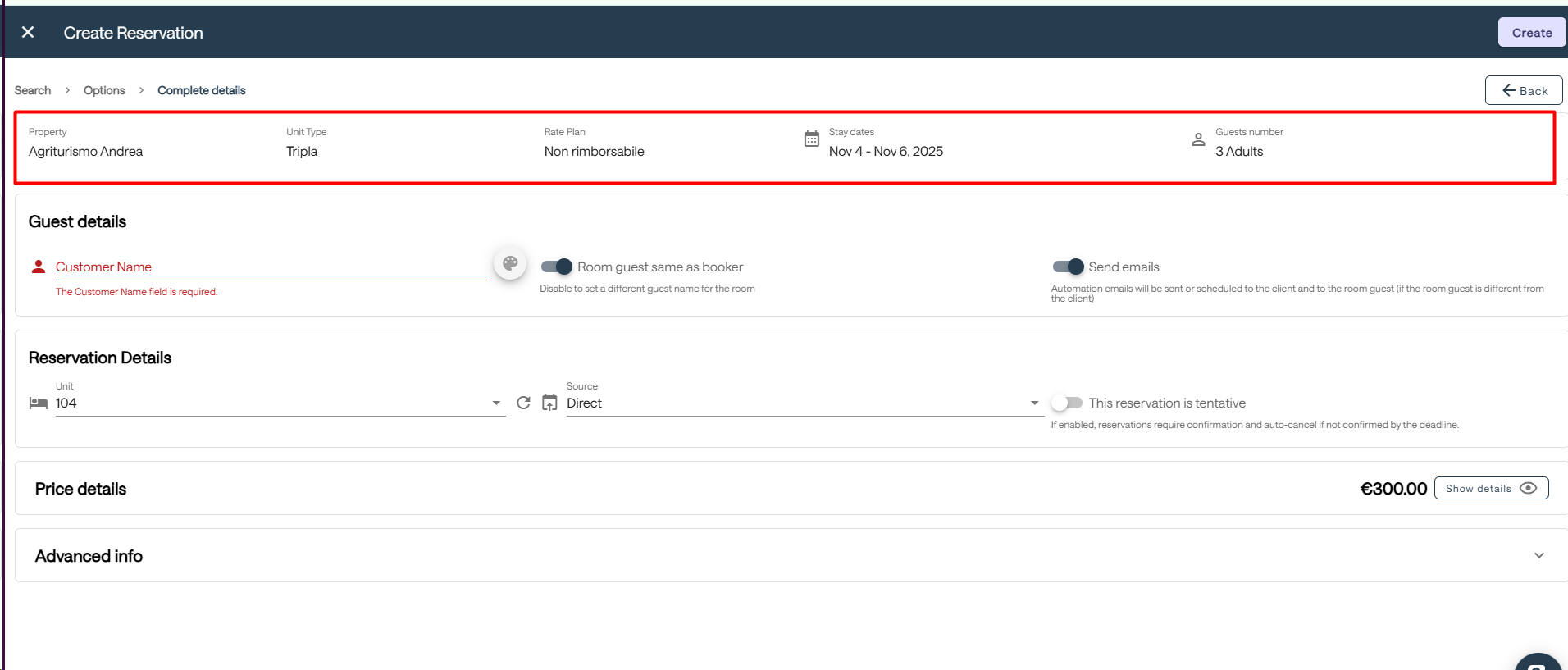Disable Room guest same as booker
Image resolution: width=1568 pixels, height=670 pixels.
[x=557, y=267]
